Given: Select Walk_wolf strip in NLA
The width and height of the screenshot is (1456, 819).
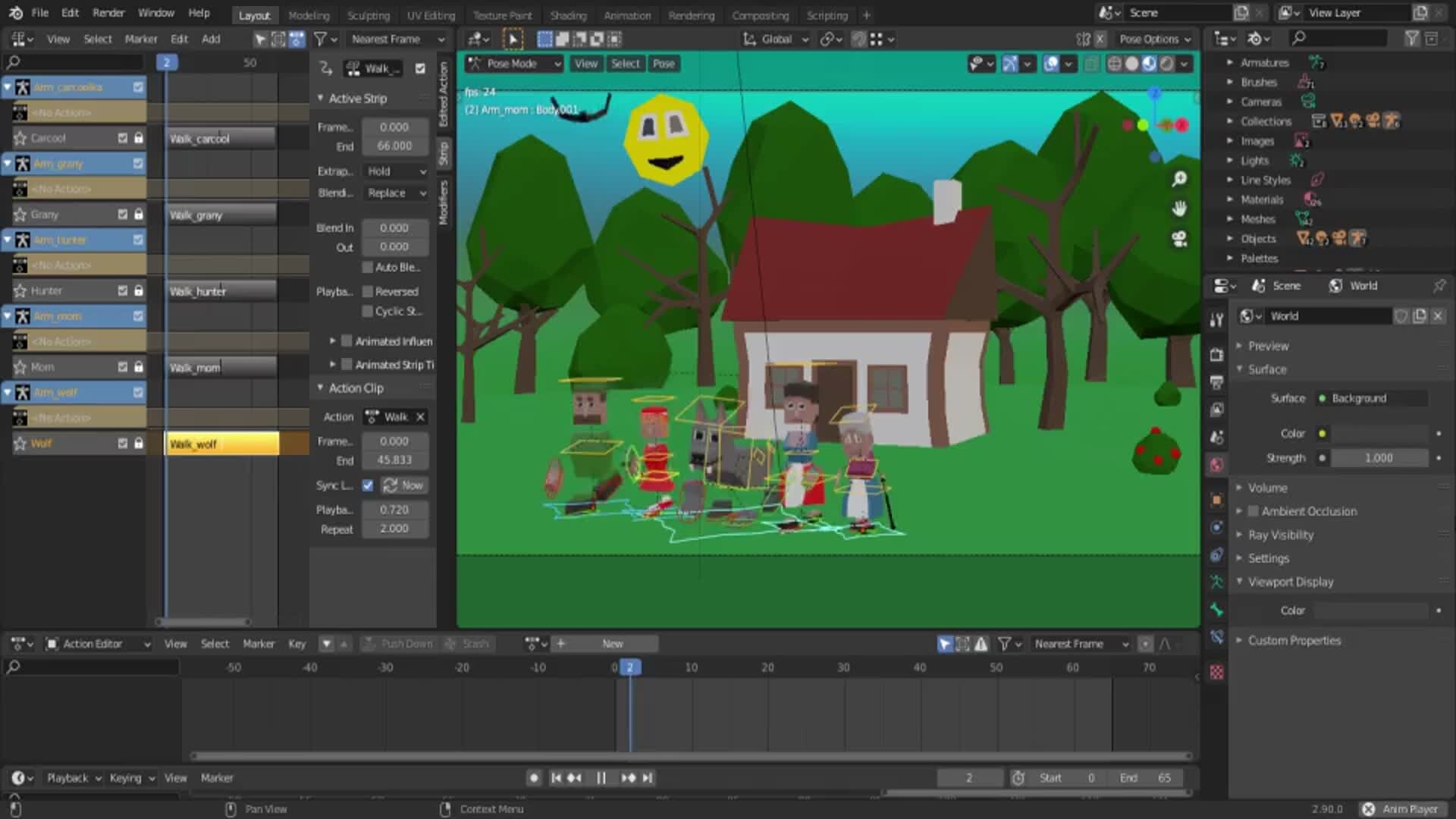Looking at the screenshot, I should coord(223,444).
